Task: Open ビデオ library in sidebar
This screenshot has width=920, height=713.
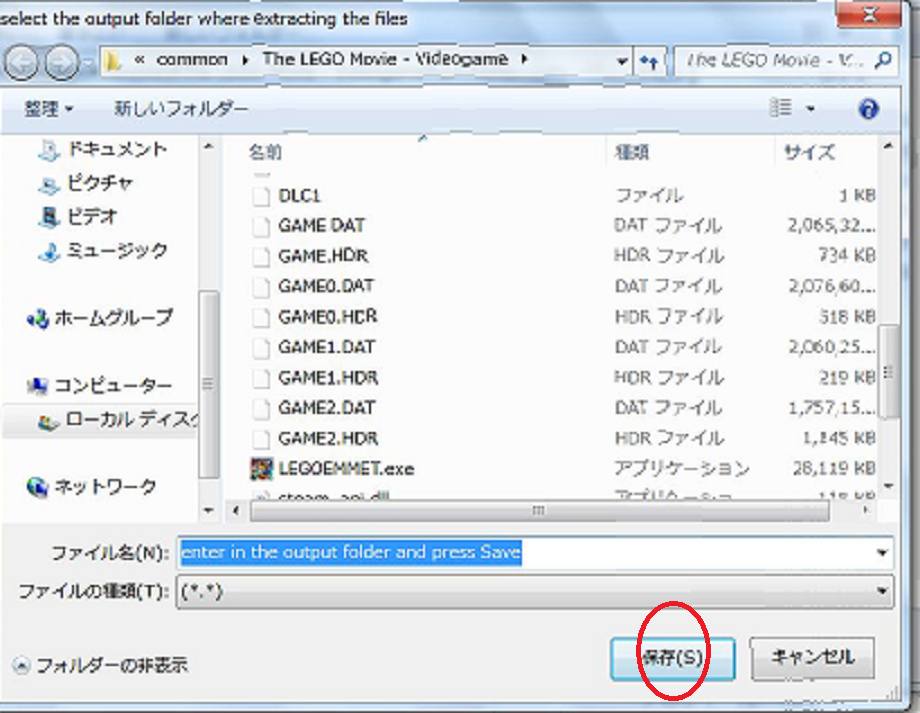Action: pos(78,217)
